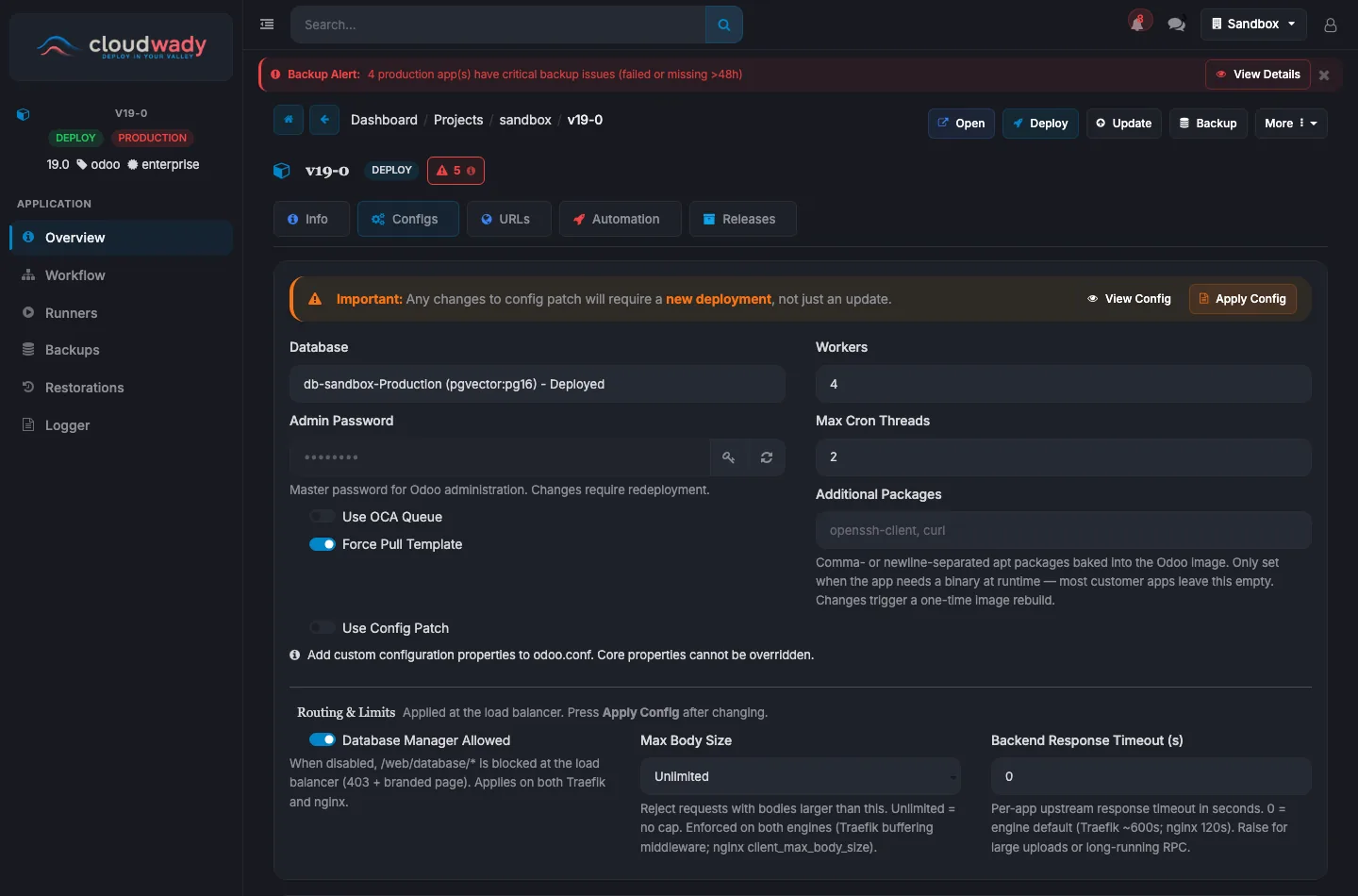Click the warning triangle in Important banner
Screen dimensions: 1358x896
click(x=315, y=299)
